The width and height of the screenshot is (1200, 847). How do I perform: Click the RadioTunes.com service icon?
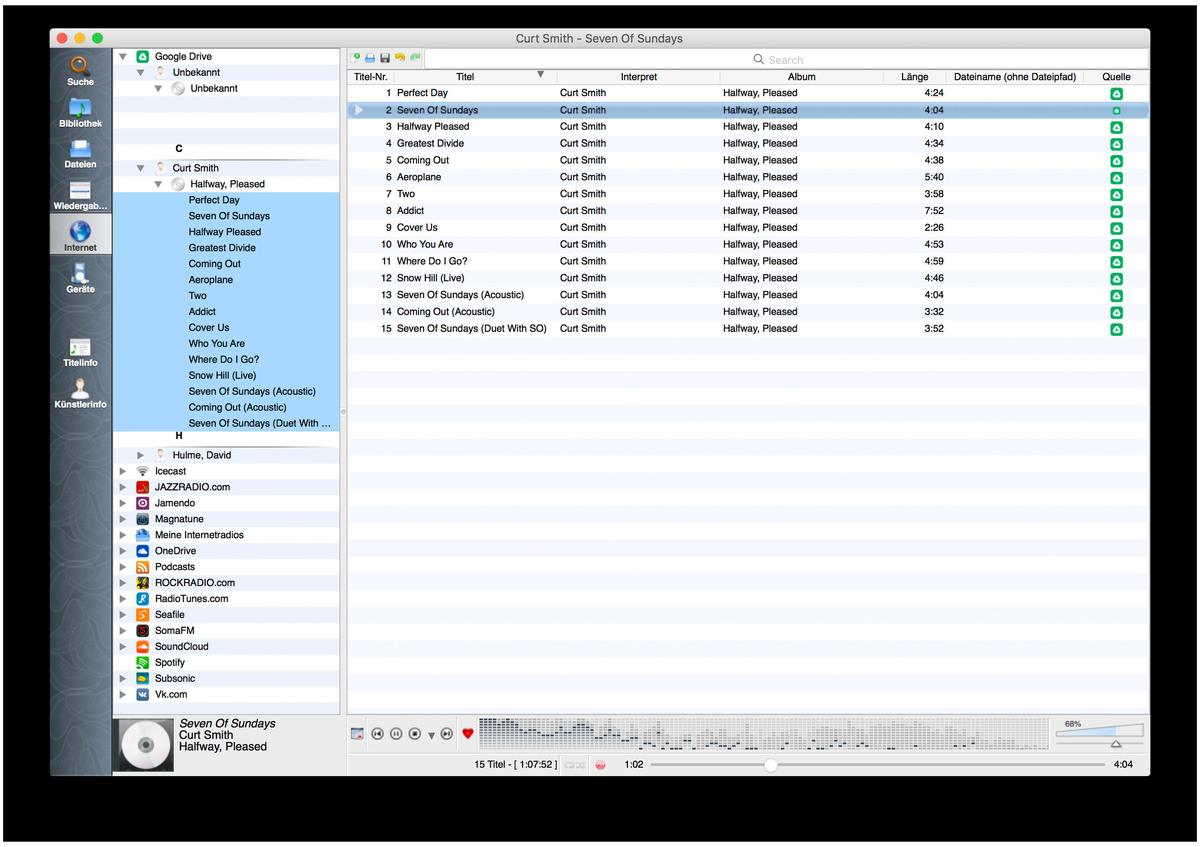(x=142, y=599)
